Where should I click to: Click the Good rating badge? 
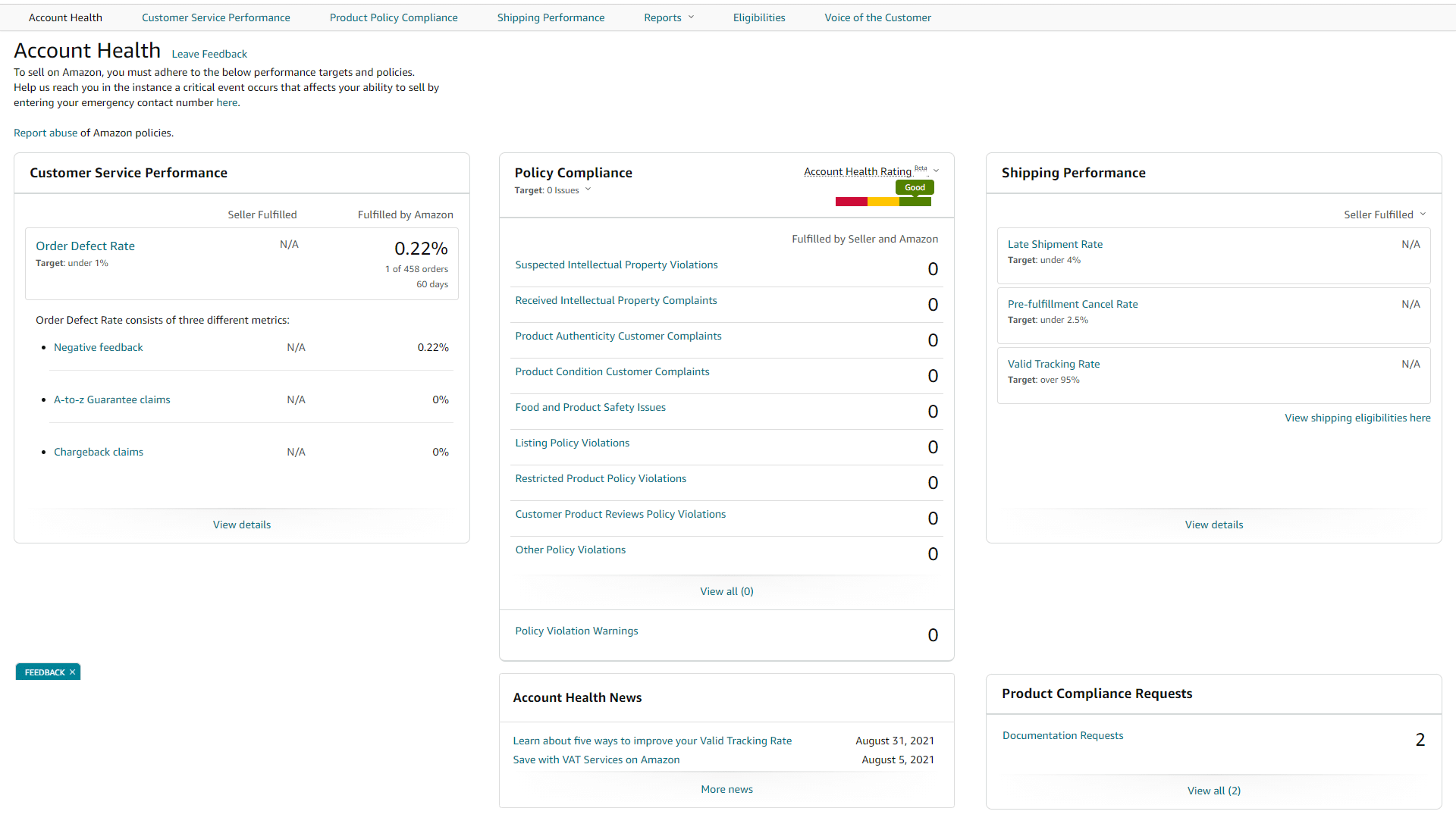point(915,187)
